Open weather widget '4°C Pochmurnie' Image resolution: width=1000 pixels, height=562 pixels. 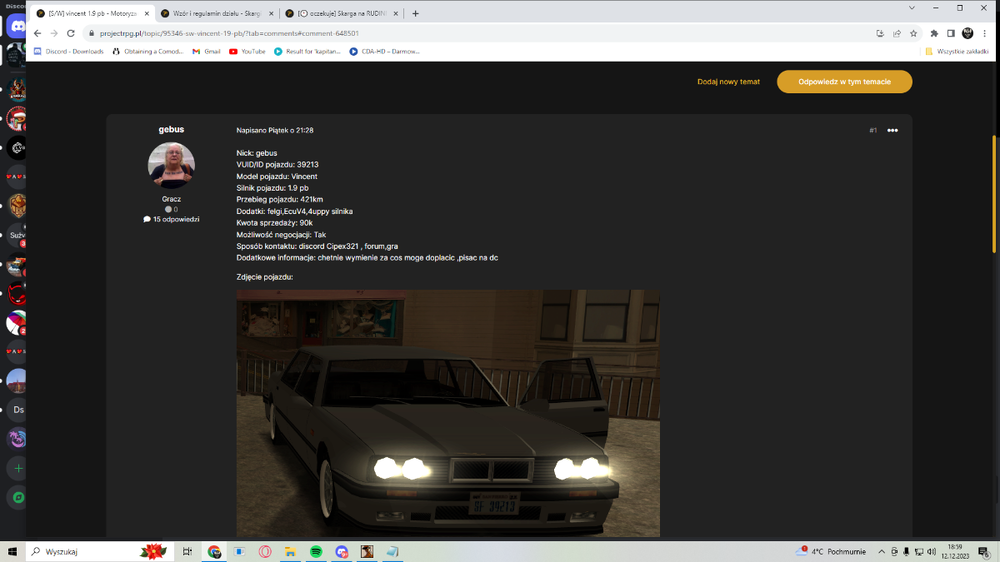(x=830, y=552)
